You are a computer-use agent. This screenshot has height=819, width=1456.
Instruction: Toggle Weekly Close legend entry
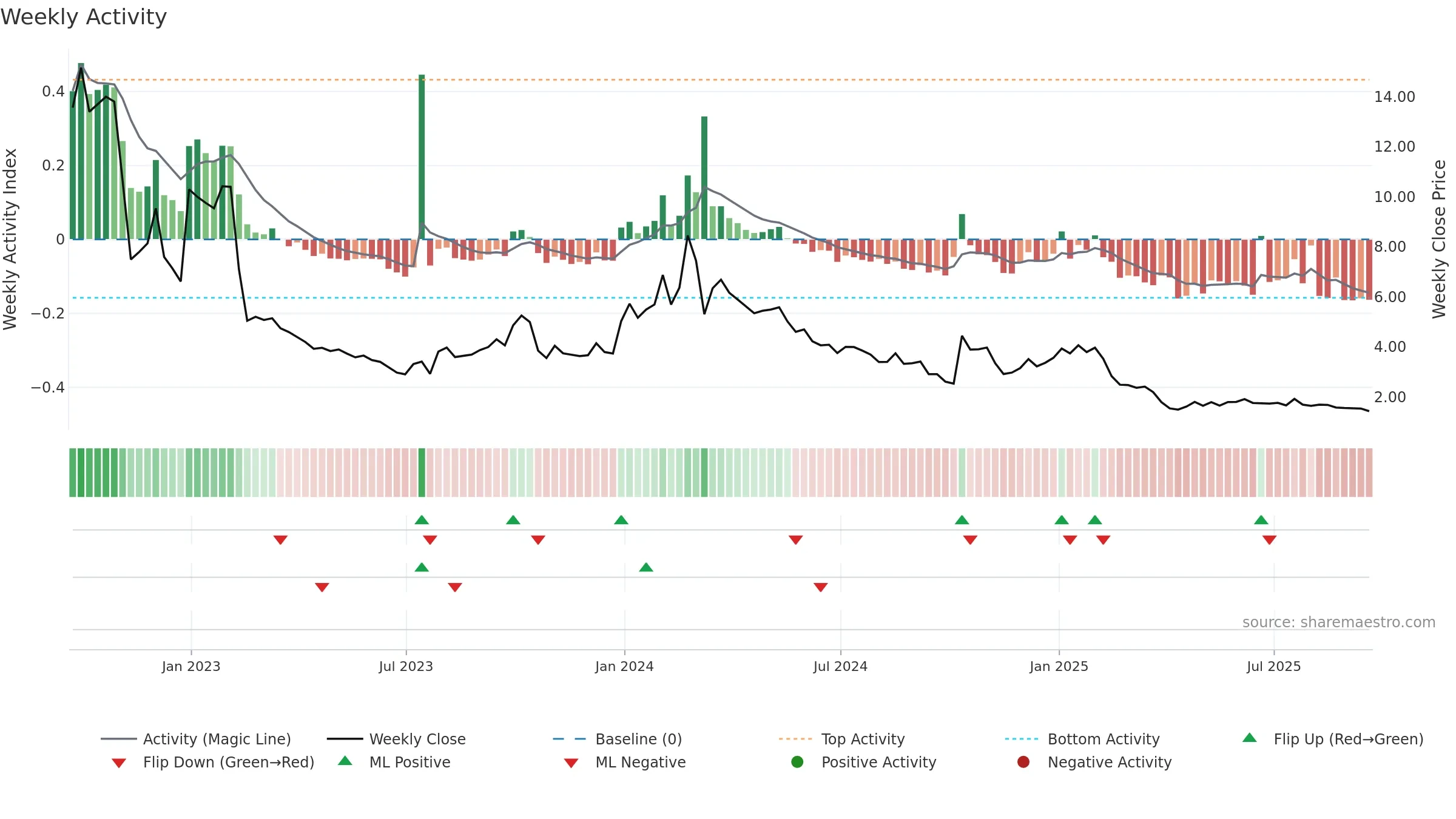coord(396,739)
